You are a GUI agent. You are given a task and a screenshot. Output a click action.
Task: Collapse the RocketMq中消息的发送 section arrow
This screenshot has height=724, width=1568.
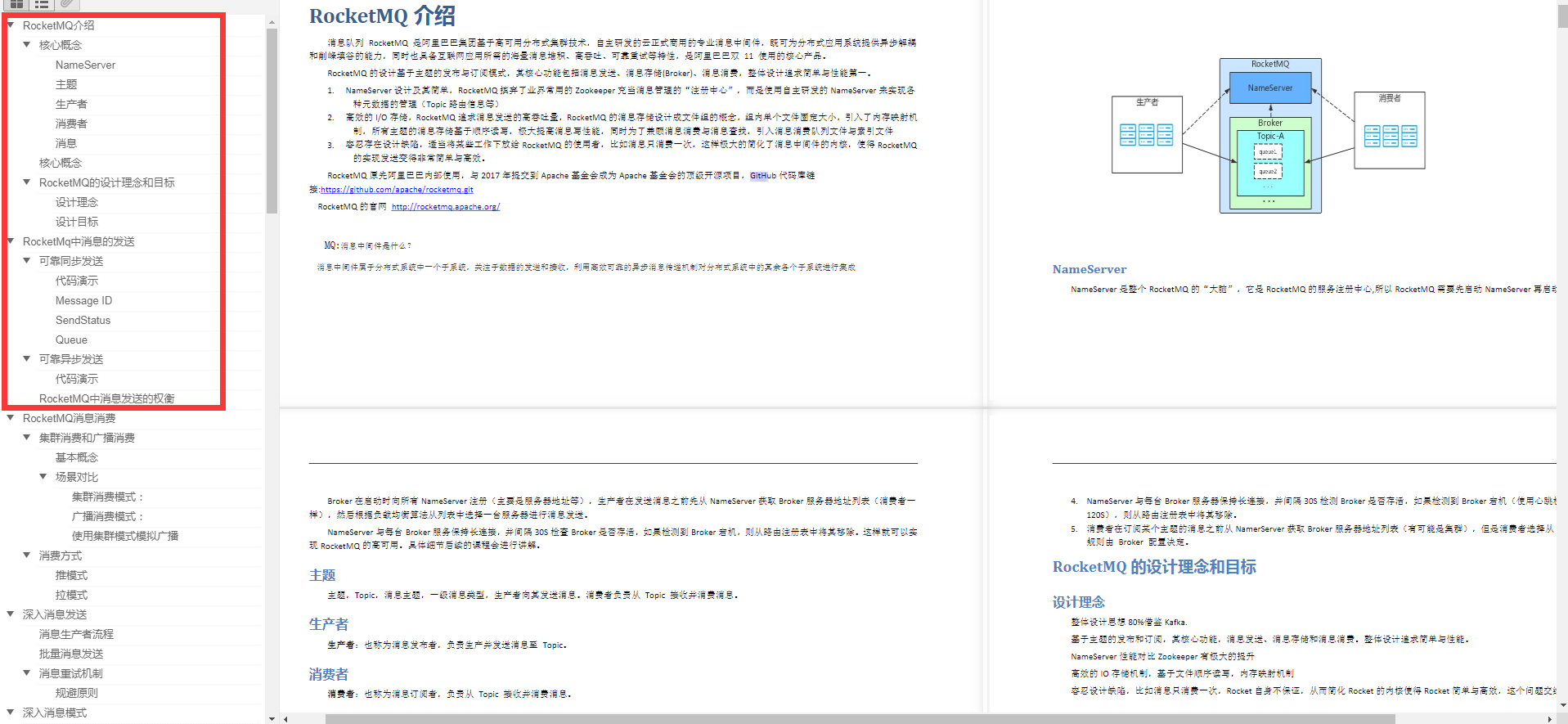pyautogui.click(x=11, y=241)
